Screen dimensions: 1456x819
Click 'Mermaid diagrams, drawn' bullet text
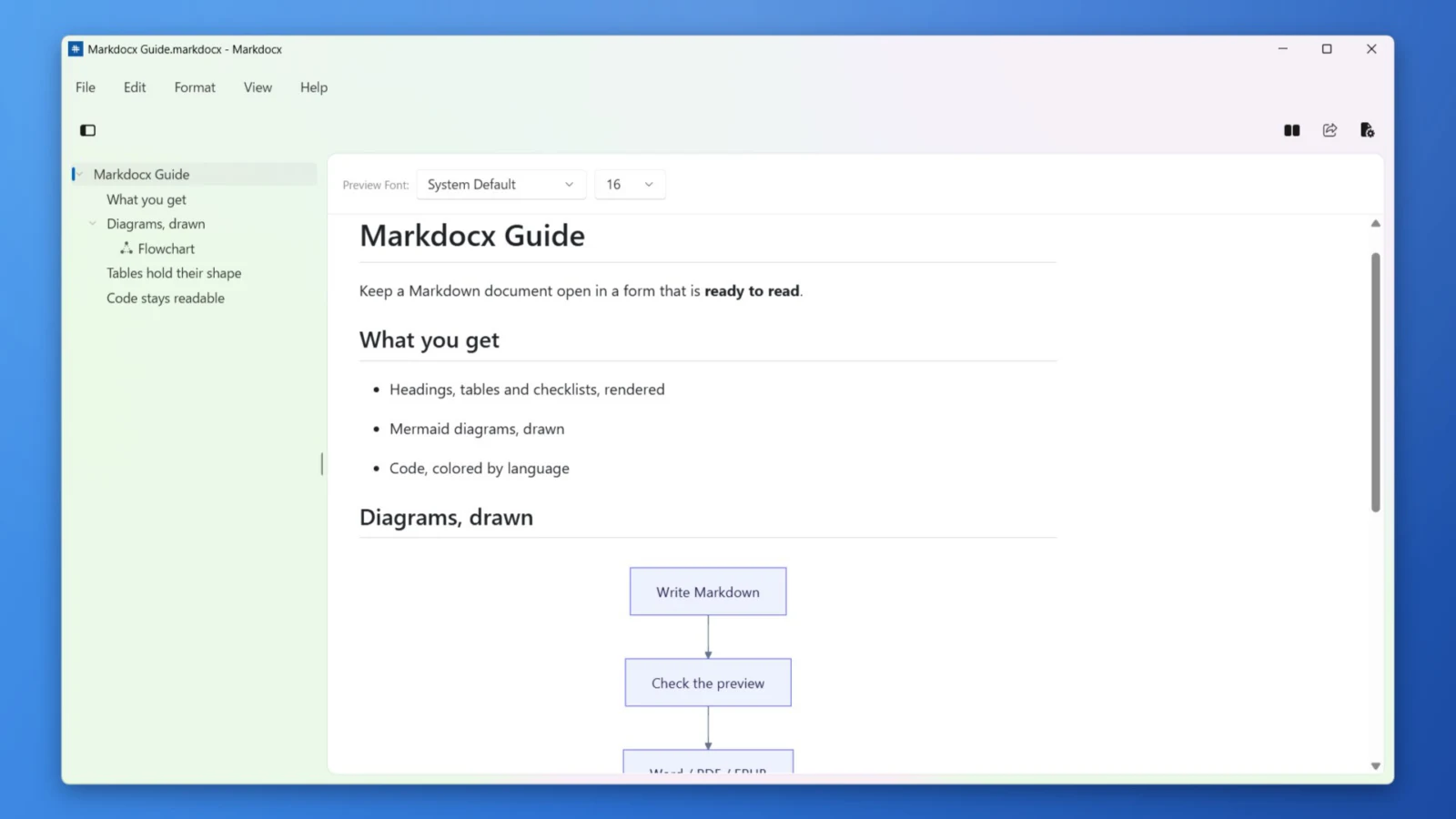[477, 429]
